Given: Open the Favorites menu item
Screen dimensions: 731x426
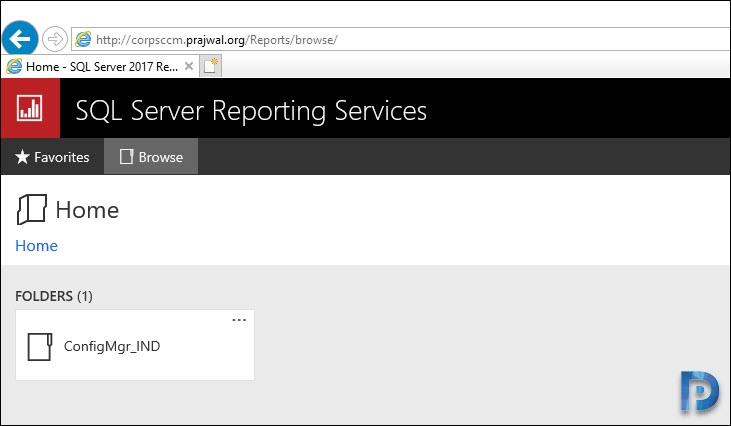Looking at the screenshot, I should [52, 157].
